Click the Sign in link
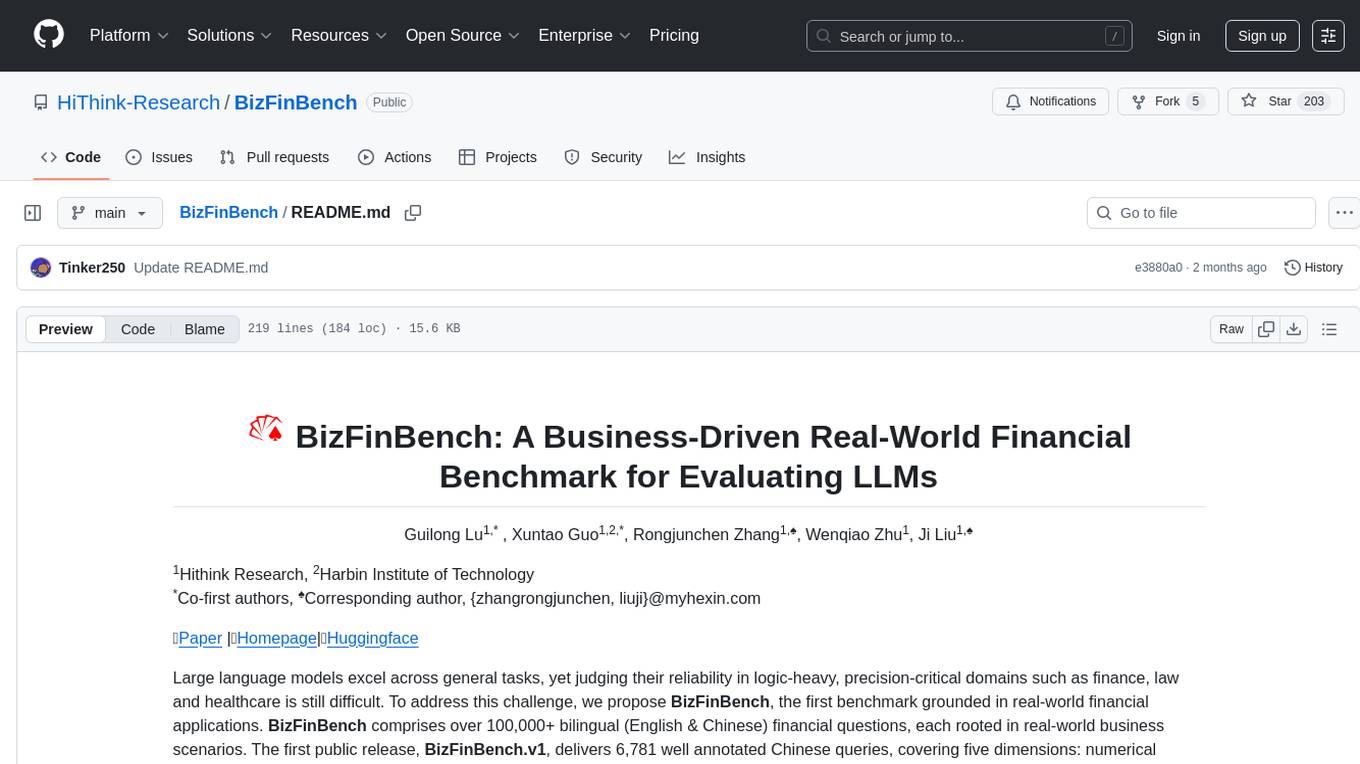Screen dimensions: 1360x764 coord(1178,36)
